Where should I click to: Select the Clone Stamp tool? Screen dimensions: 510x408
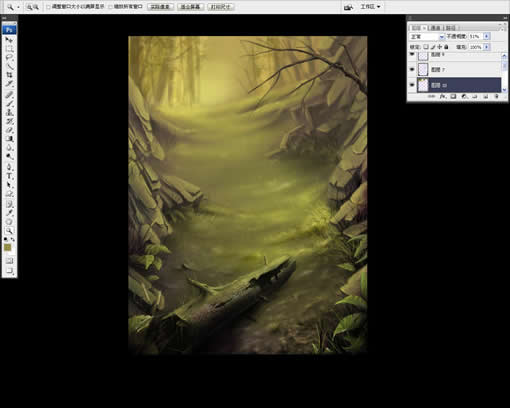coord(9,112)
